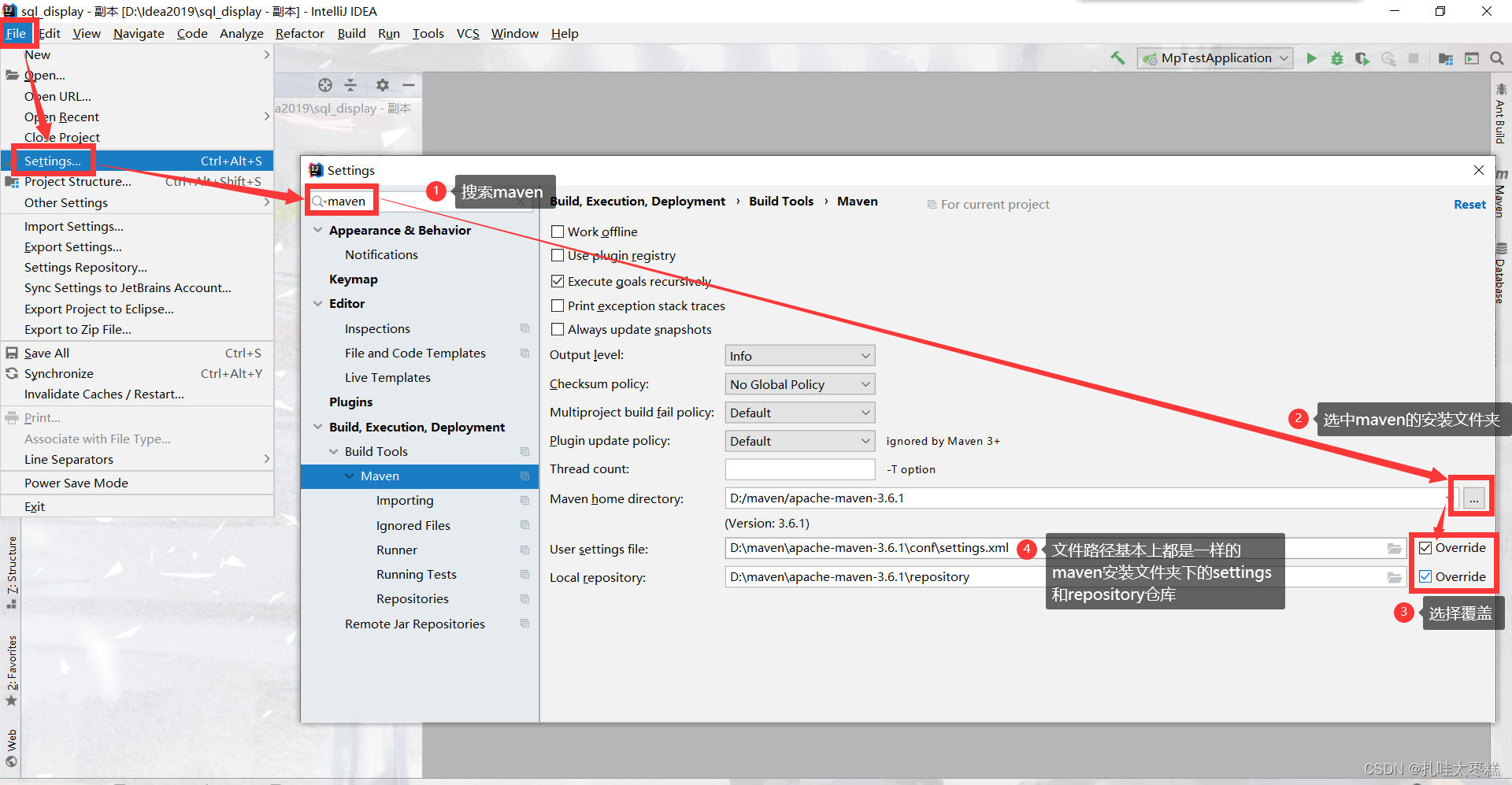This screenshot has height=785, width=1512.
Task: Click project-level icon beside Remote Jar Repositories
Action: pos(524,624)
